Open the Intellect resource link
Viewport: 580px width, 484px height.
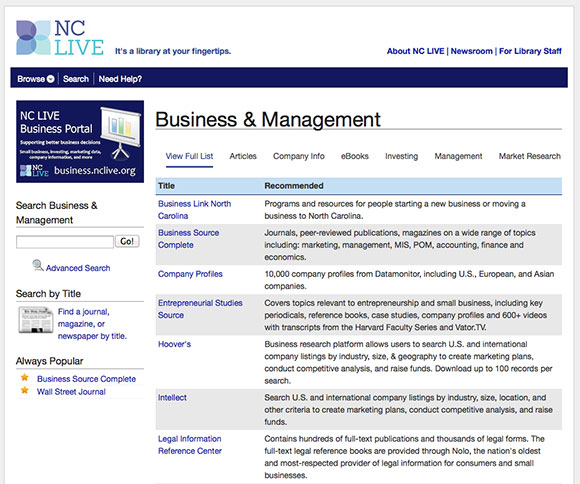coord(172,398)
